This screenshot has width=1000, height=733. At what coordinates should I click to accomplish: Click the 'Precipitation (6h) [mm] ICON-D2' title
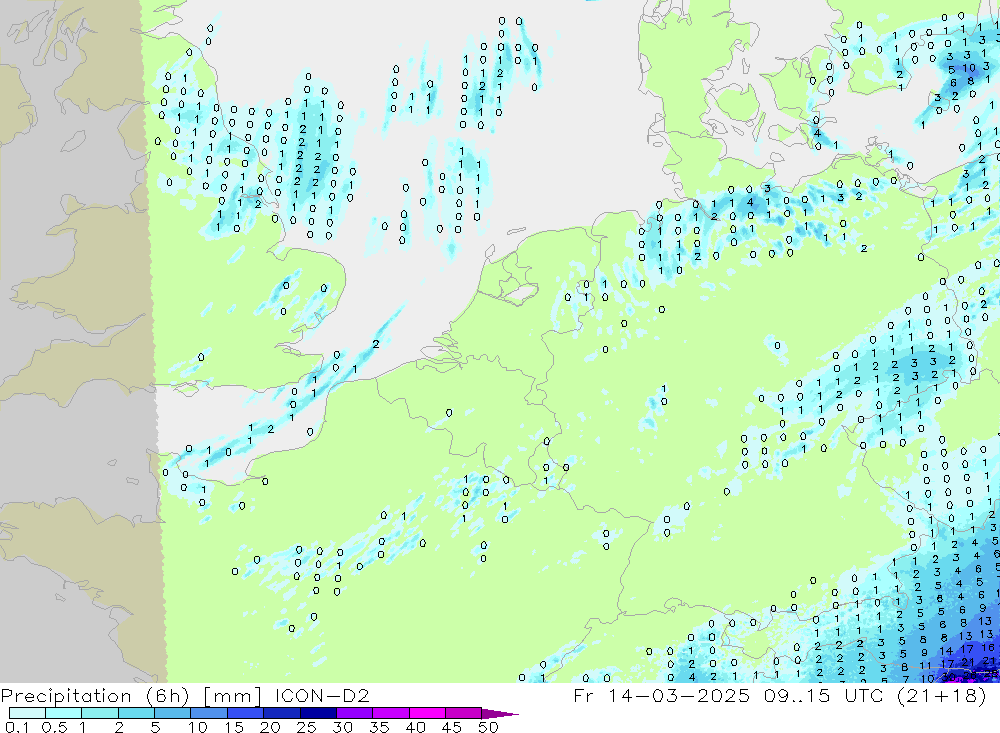[x=185, y=696]
